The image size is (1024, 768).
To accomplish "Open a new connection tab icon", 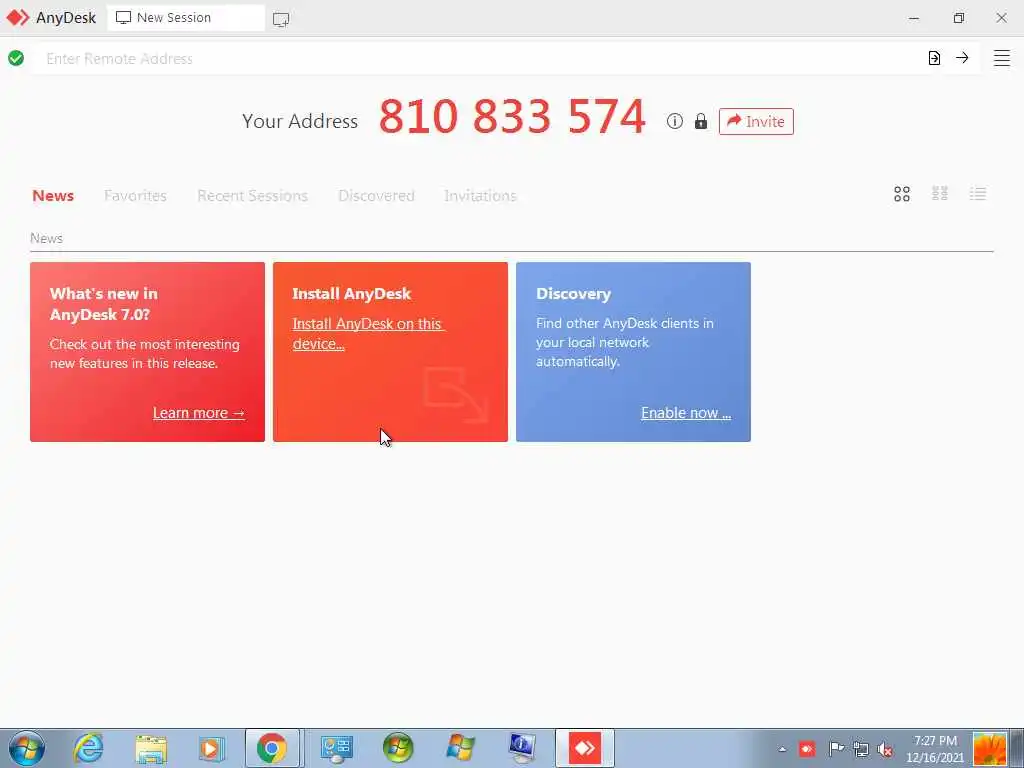I will click(x=281, y=19).
